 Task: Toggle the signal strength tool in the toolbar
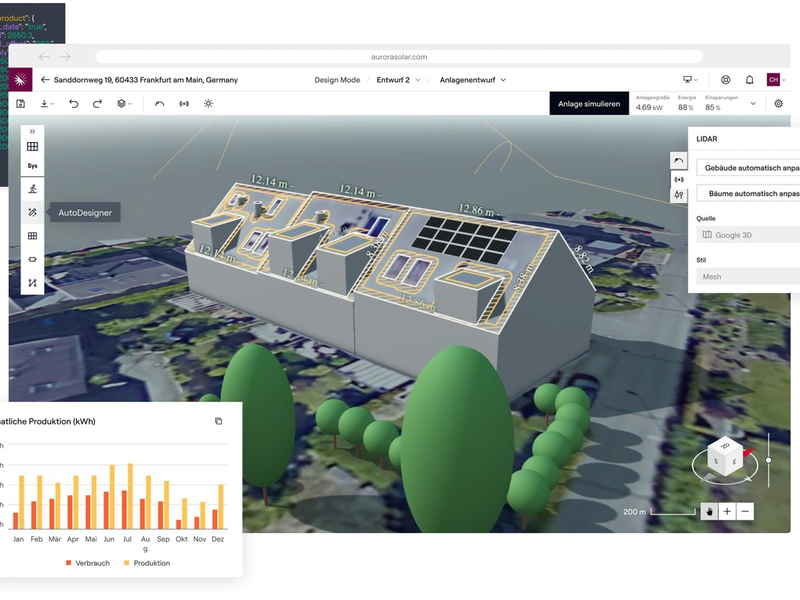tap(184, 103)
